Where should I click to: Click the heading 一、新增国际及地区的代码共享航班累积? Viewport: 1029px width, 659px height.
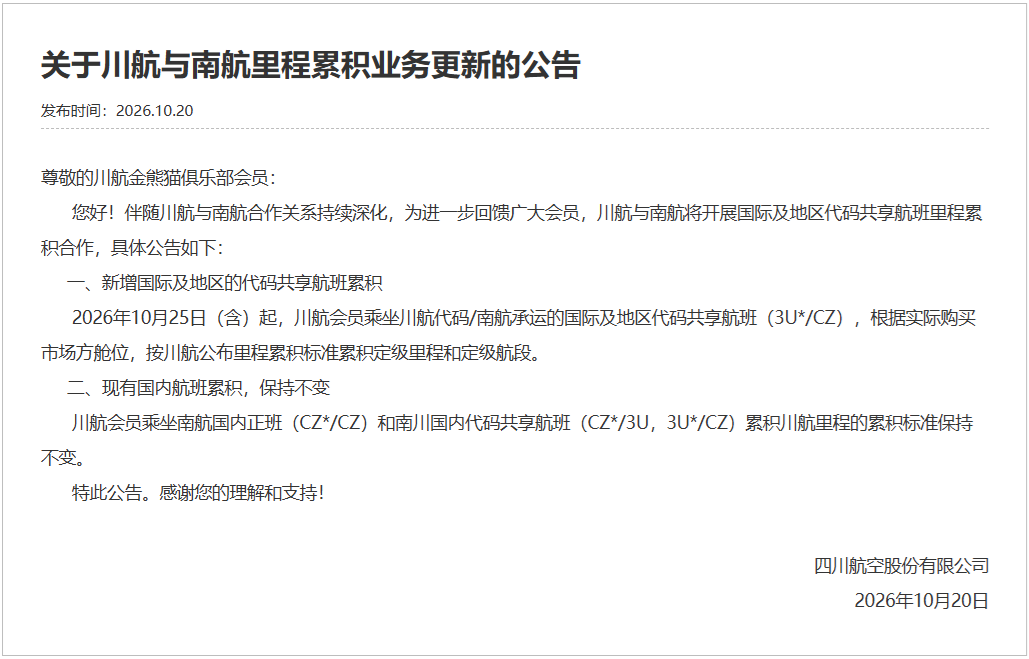click(x=224, y=283)
